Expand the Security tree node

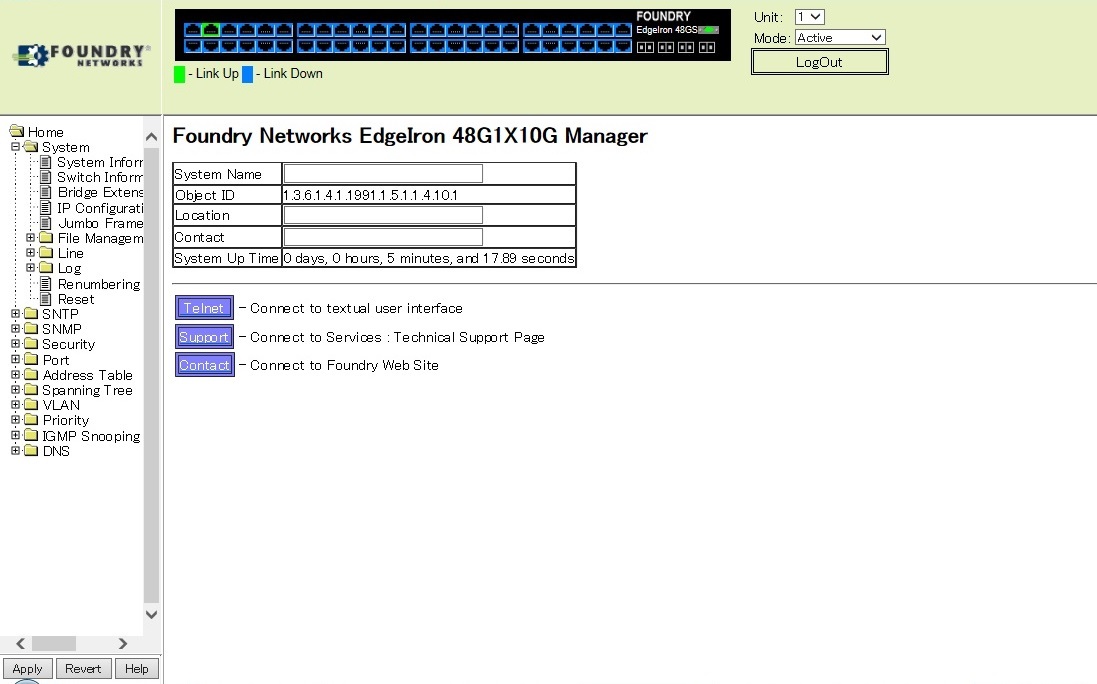pos(15,344)
